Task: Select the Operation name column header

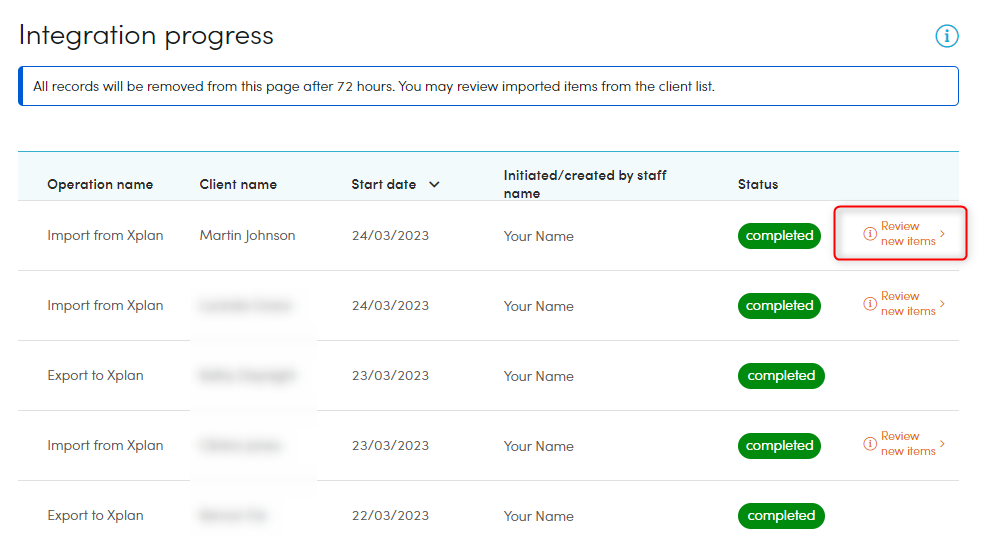Action: pos(100,185)
